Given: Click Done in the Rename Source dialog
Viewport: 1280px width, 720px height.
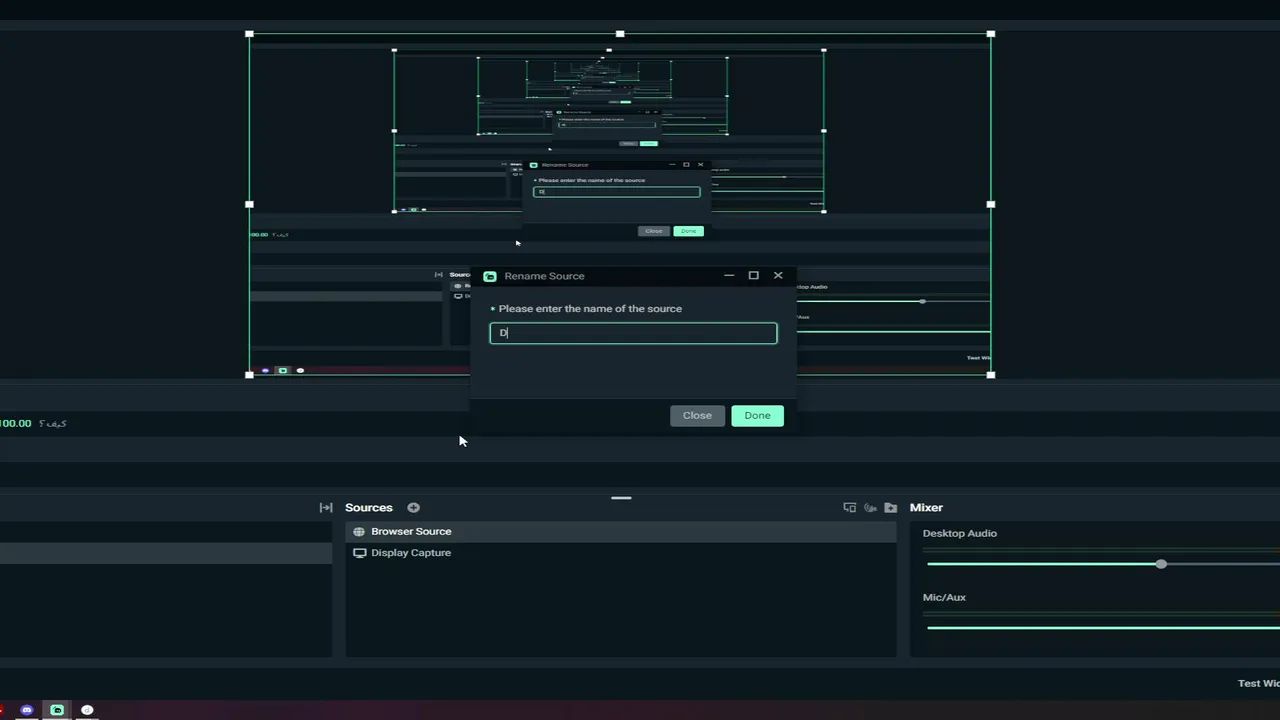Looking at the screenshot, I should [757, 415].
